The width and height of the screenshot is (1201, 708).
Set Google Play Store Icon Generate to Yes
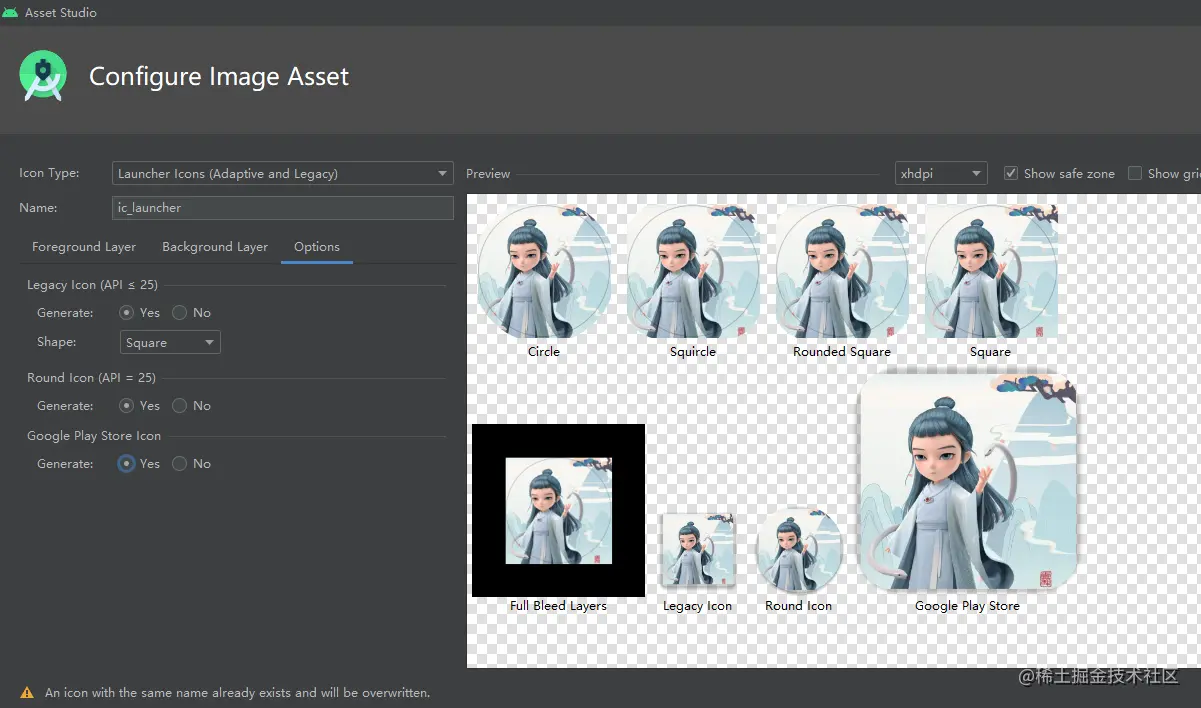click(127, 464)
